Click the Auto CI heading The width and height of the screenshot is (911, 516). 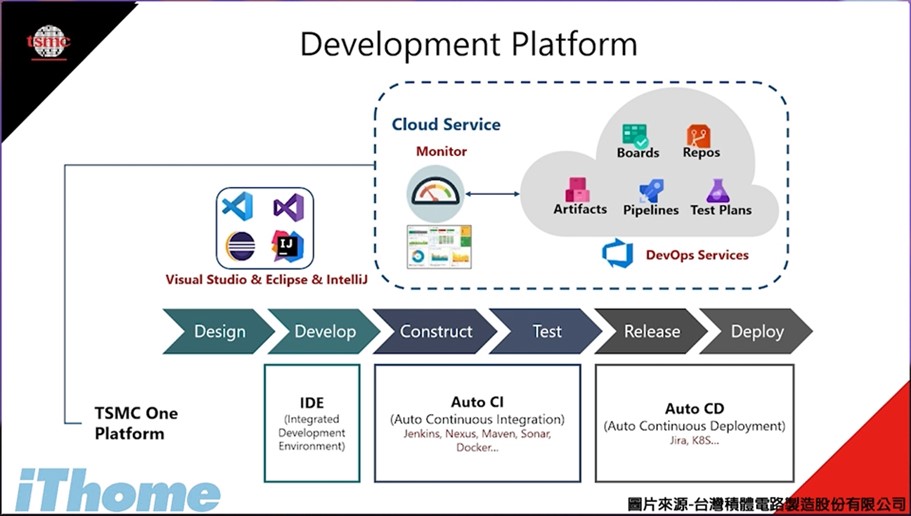click(478, 402)
